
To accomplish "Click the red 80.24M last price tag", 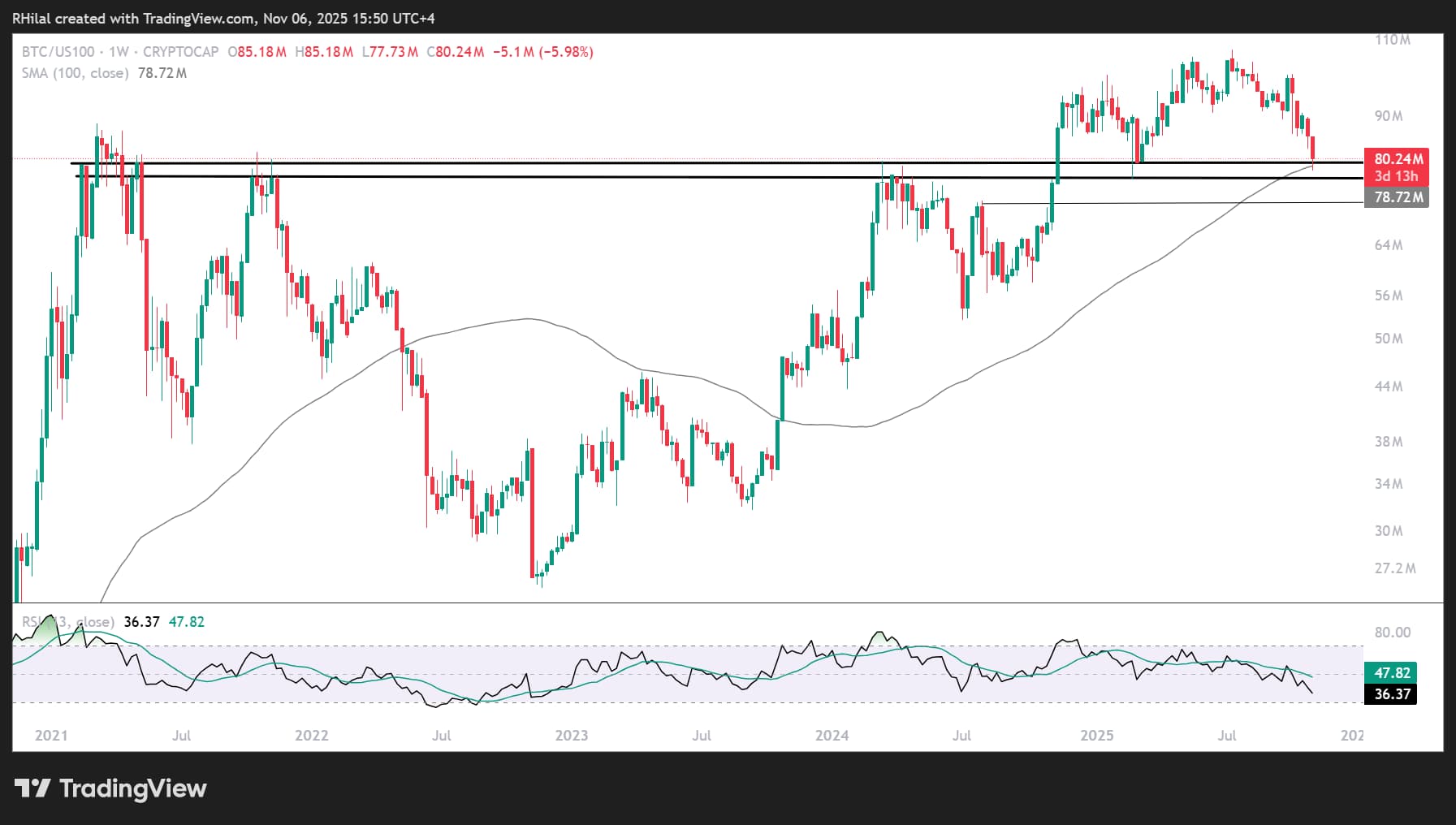I will coord(1398,159).
